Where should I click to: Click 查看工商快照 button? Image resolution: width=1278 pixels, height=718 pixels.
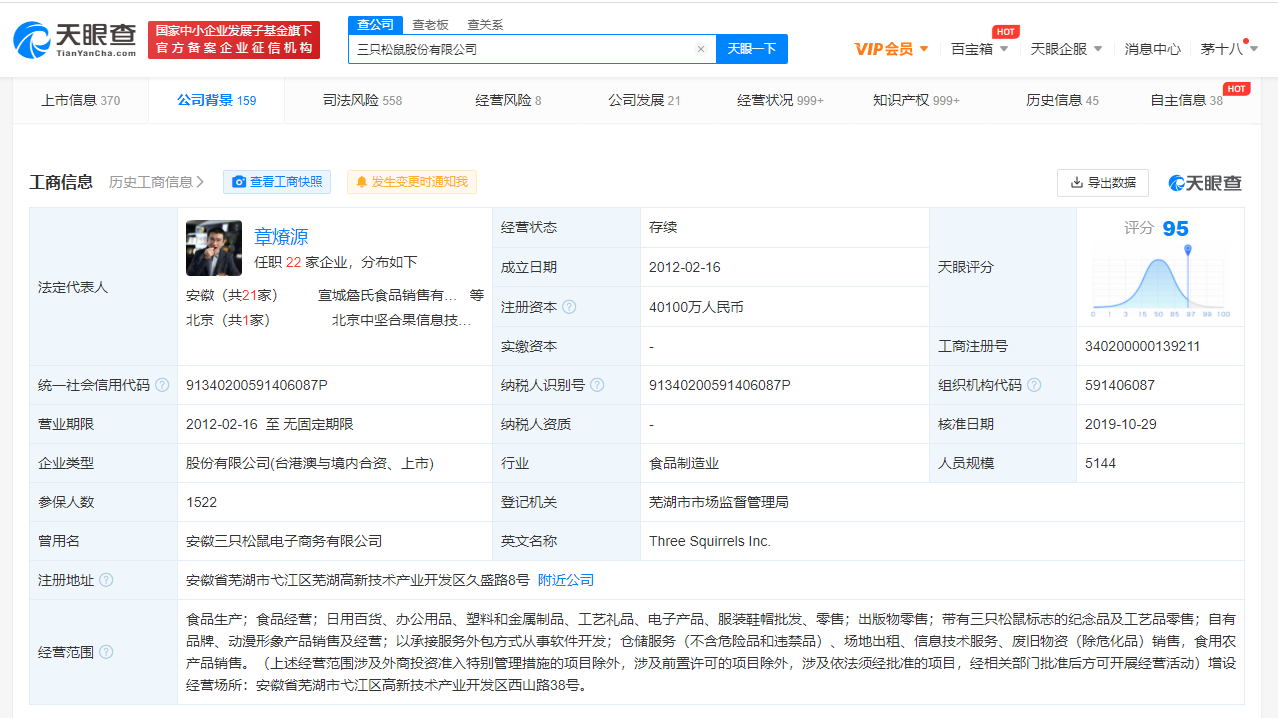277,182
